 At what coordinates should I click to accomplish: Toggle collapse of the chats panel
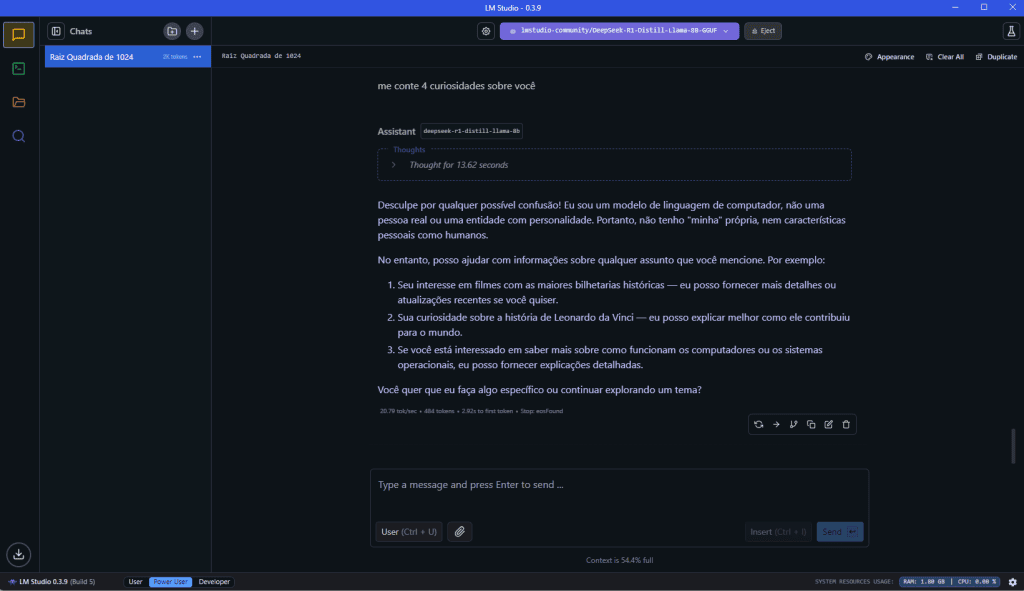(x=57, y=31)
